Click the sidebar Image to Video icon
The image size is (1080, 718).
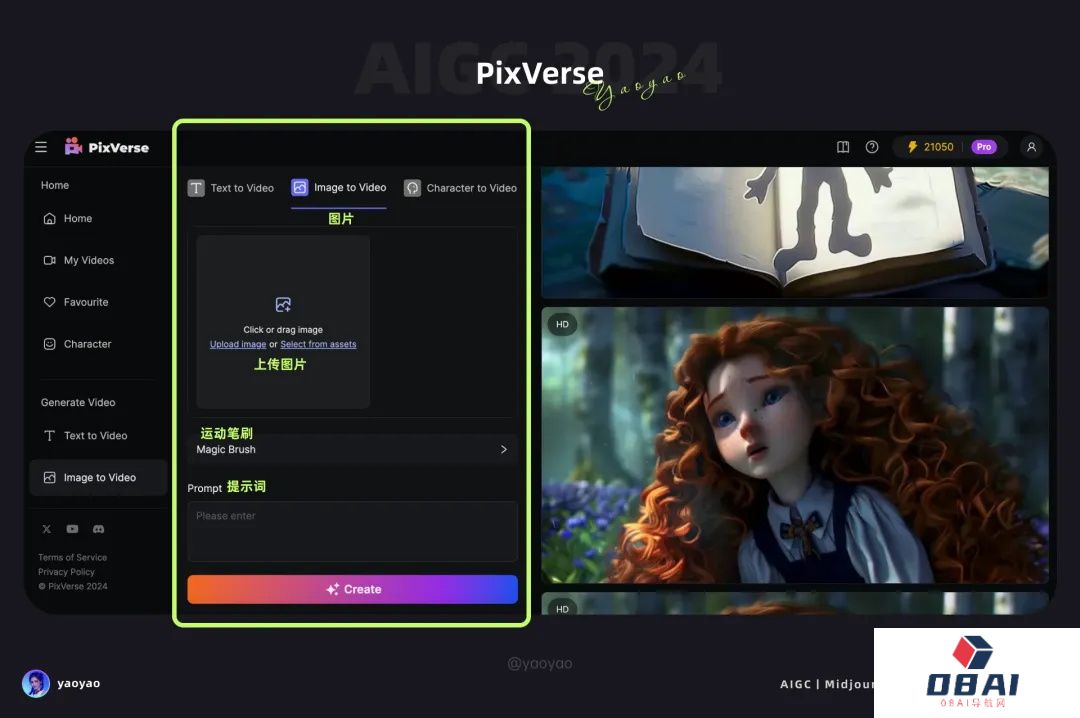(50, 478)
